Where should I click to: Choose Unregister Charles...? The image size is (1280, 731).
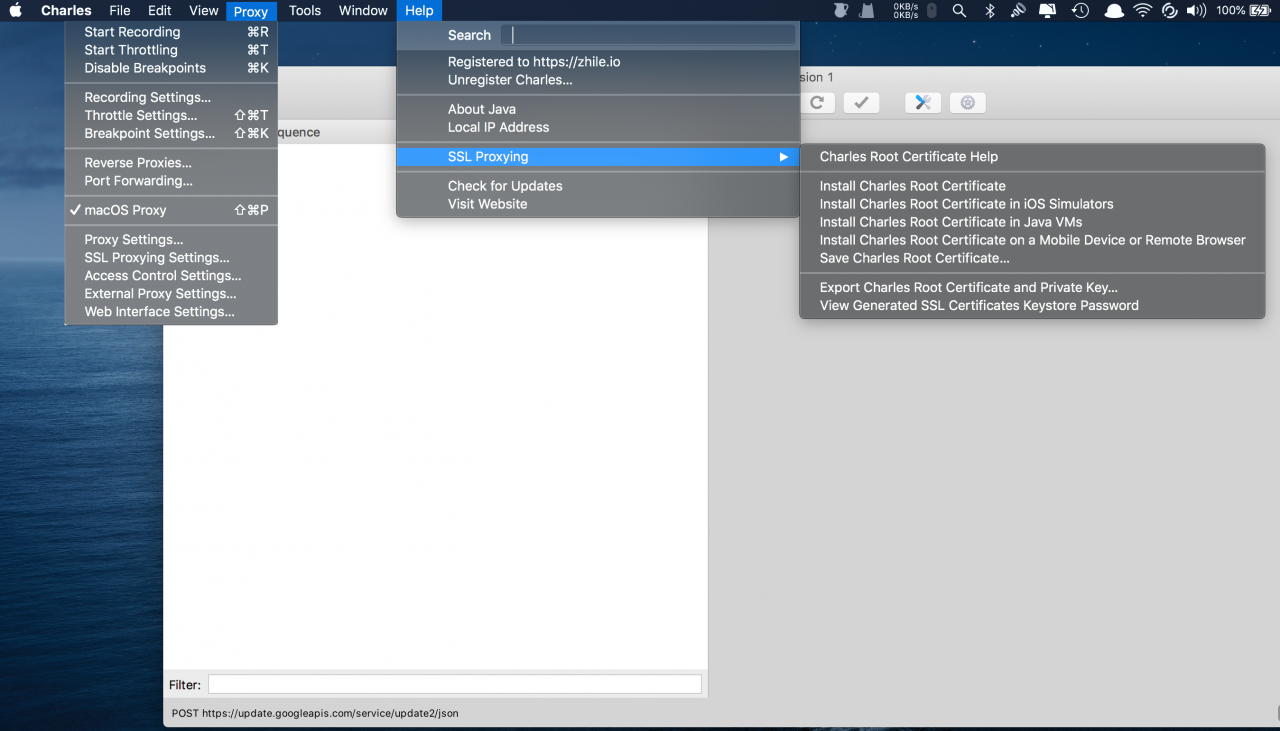point(598,80)
